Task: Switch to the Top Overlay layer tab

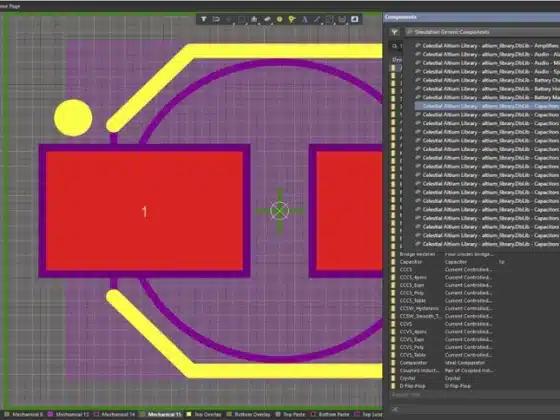Action: pos(204,414)
